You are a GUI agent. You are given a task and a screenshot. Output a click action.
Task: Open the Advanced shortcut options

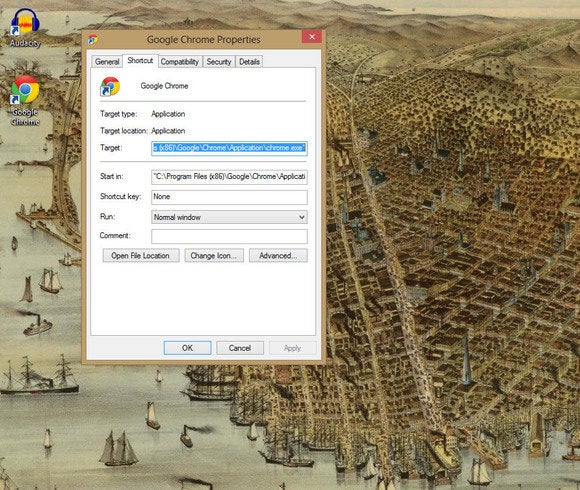pos(278,256)
